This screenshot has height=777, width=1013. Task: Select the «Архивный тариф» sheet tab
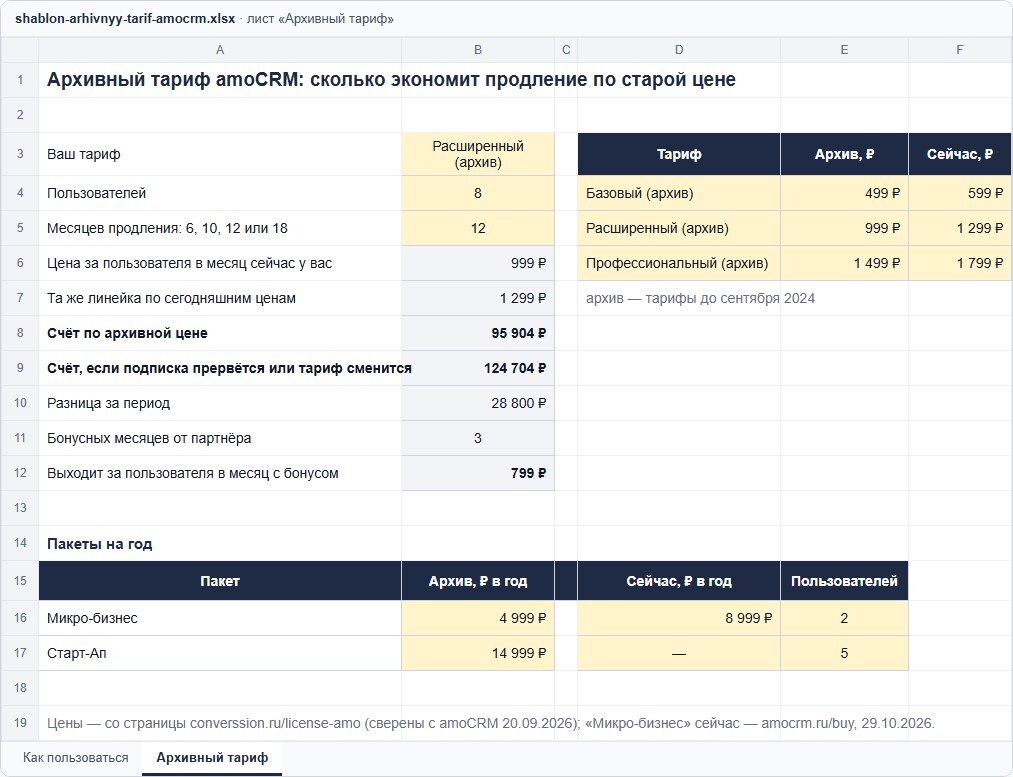click(x=212, y=758)
